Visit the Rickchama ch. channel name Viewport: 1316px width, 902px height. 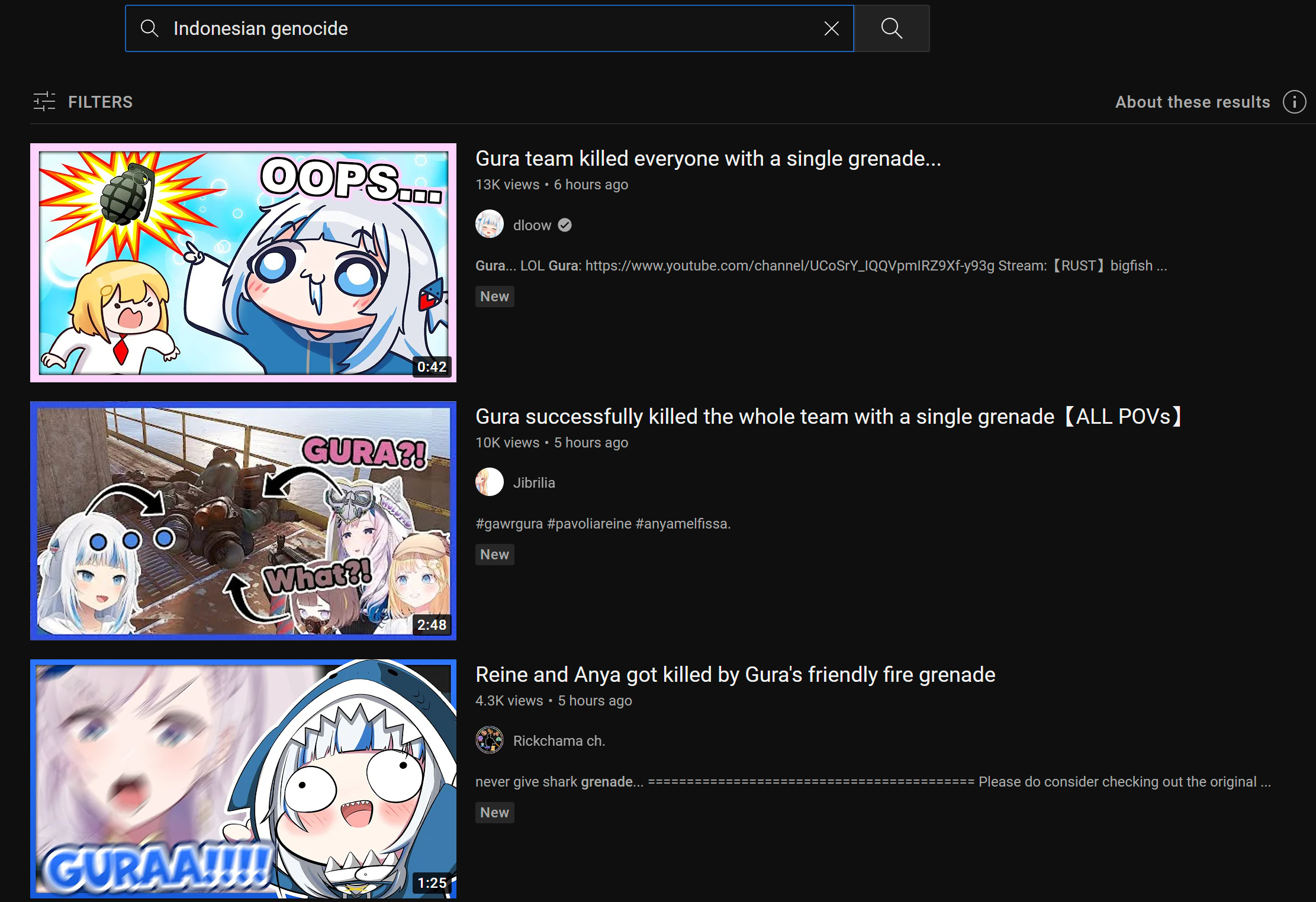click(559, 741)
